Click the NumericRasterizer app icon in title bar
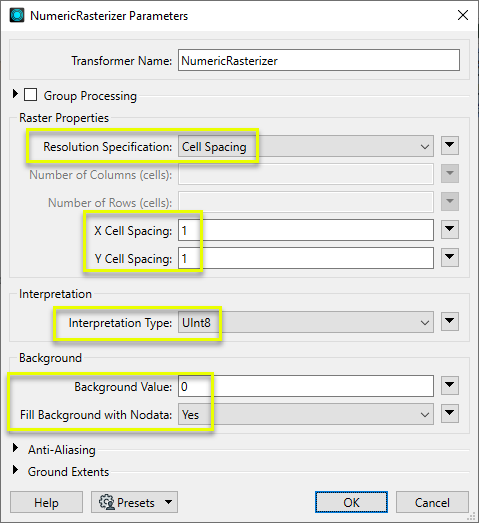Screen dimensions: 479x523 point(17,15)
